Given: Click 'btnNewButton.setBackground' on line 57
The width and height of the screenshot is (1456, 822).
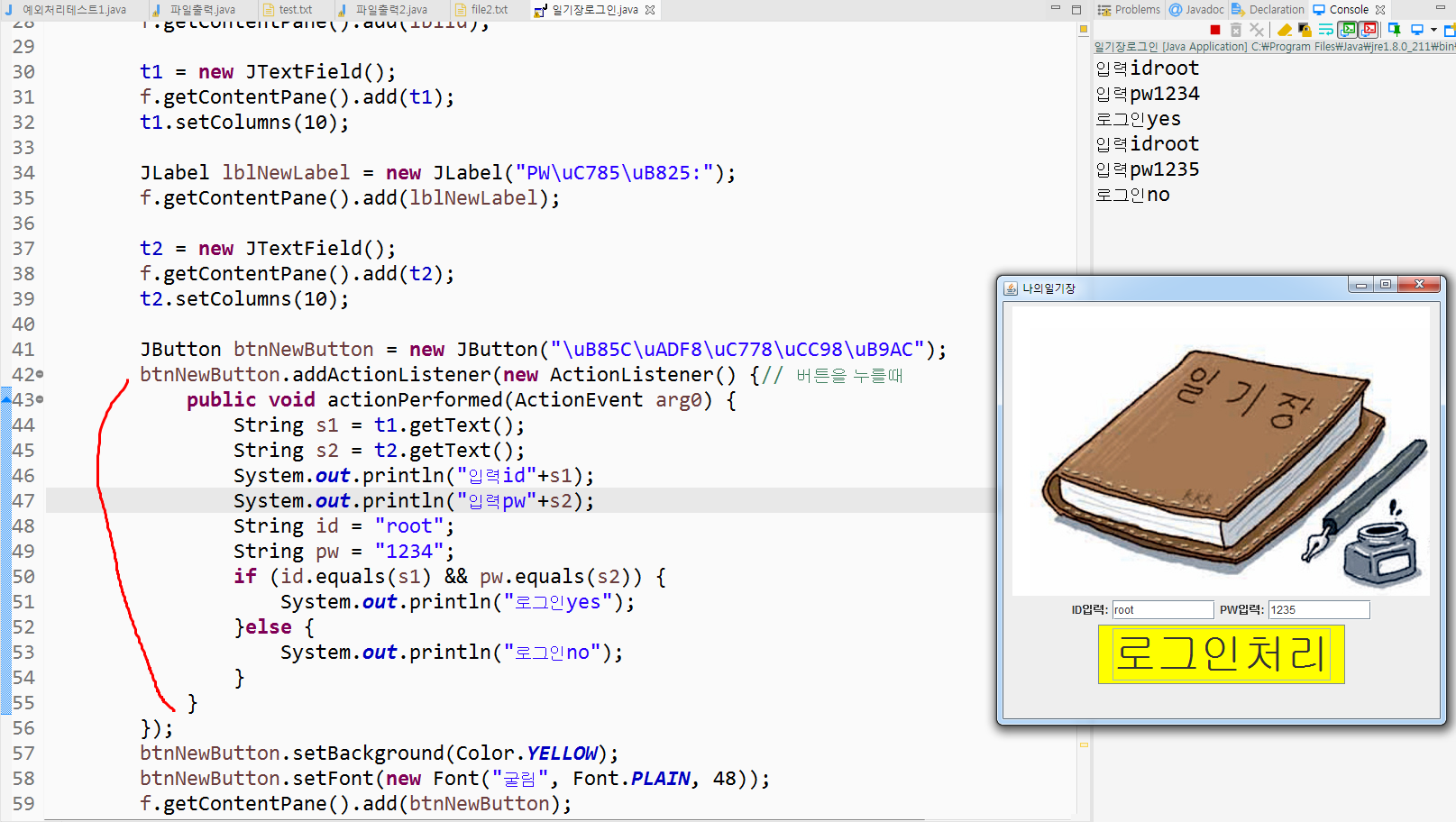Looking at the screenshot, I should click(292, 753).
